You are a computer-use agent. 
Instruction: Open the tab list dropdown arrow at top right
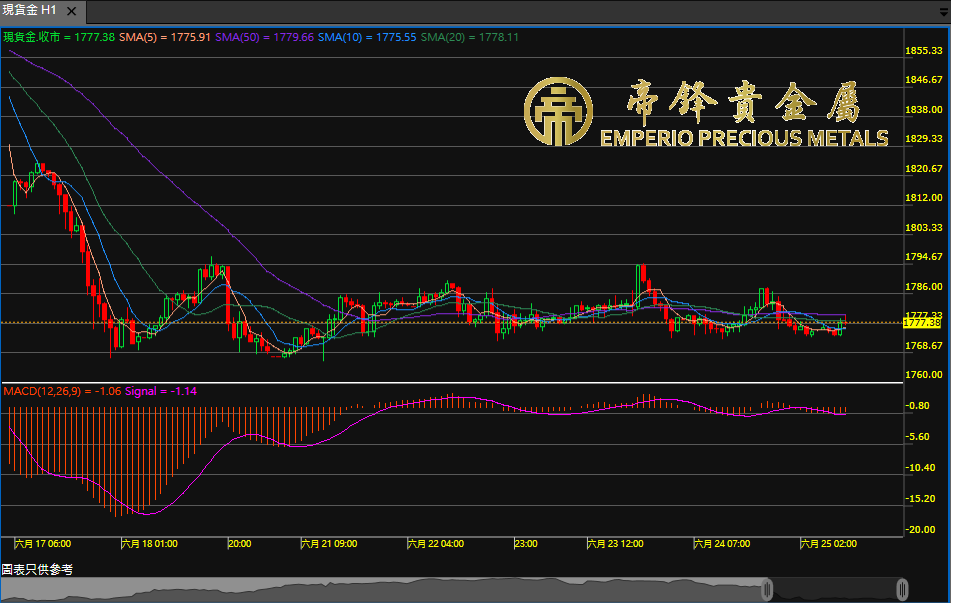(944, 12)
